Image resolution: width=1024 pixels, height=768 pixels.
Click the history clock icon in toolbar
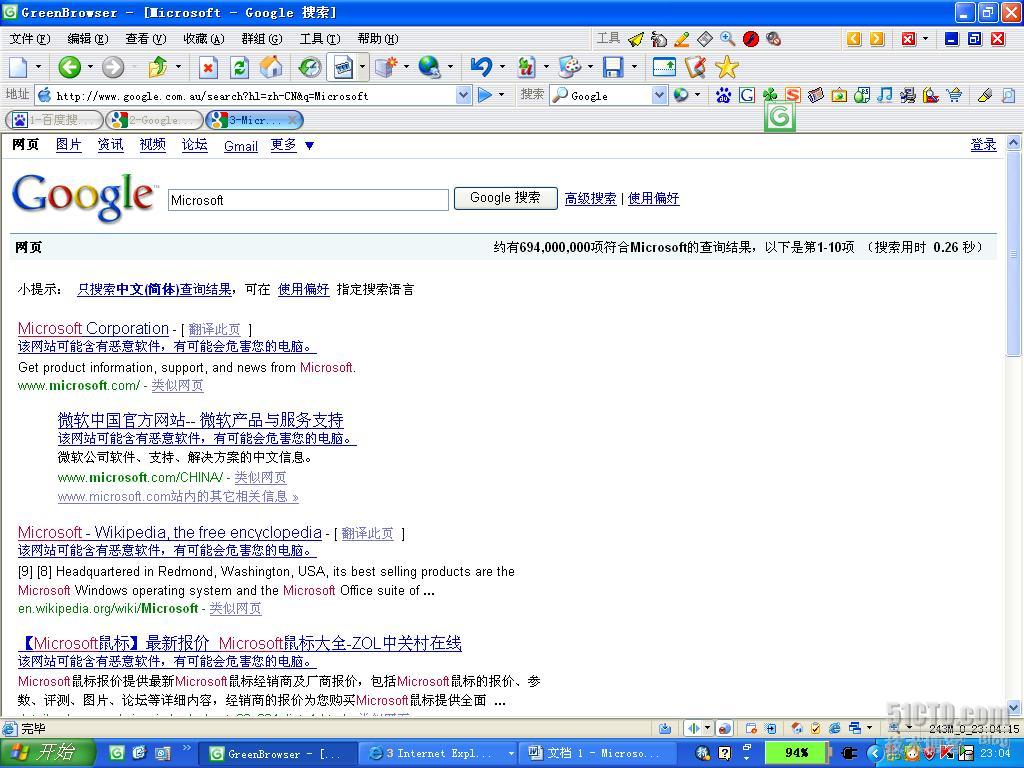pos(310,67)
